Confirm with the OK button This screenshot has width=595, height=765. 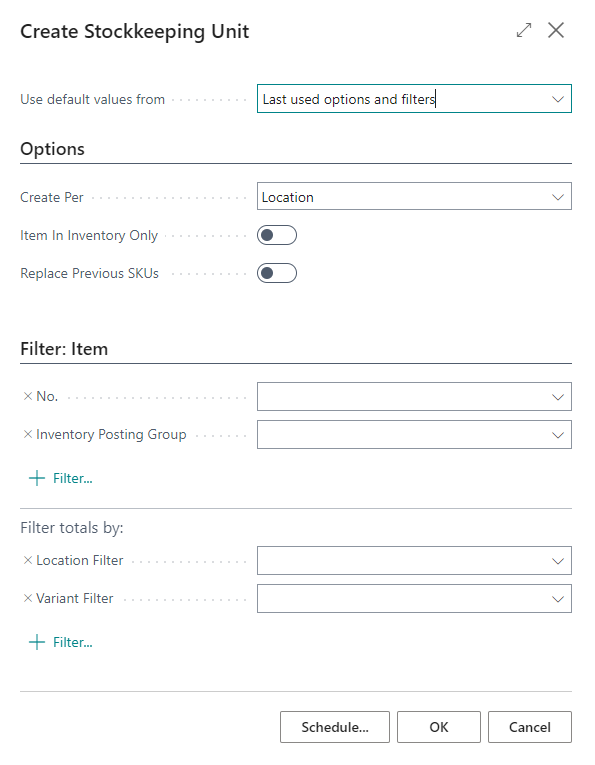point(438,727)
